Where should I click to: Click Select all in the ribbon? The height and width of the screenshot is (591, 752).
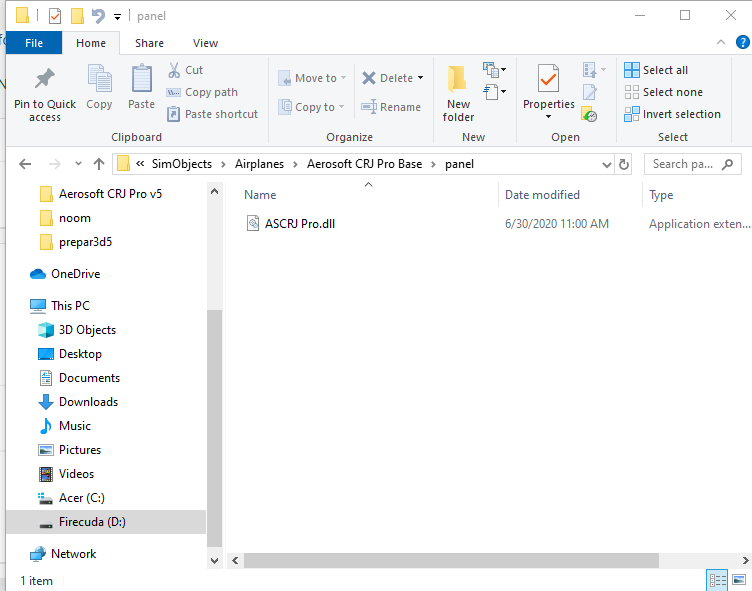pyautogui.click(x=656, y=70)
